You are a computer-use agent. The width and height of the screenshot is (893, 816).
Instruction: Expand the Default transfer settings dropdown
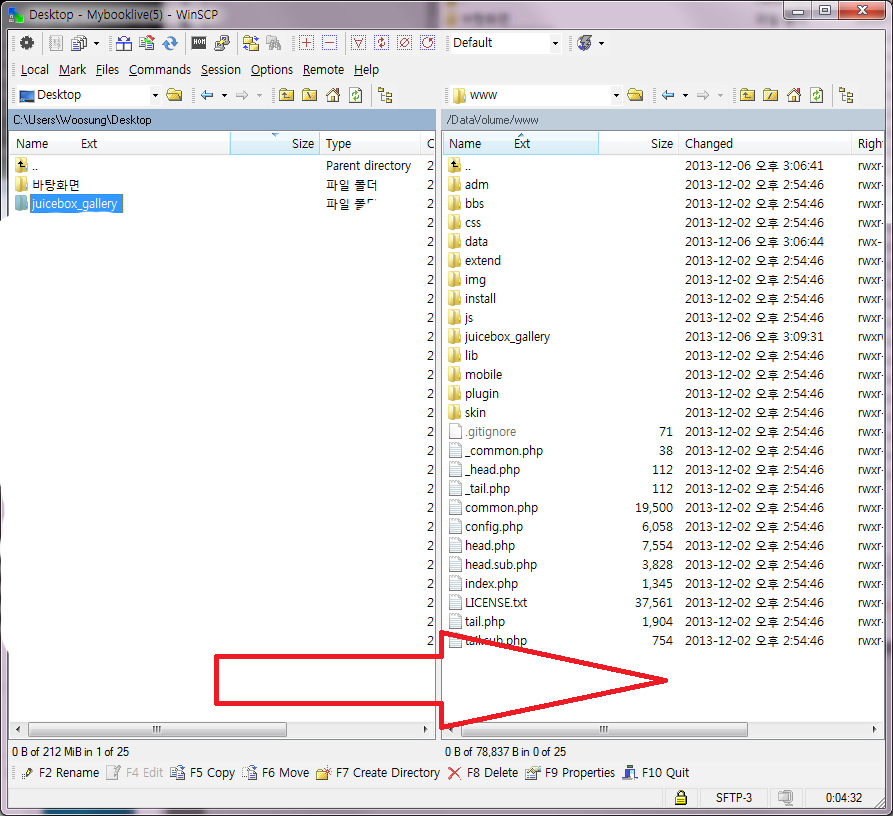coord(555,43)
